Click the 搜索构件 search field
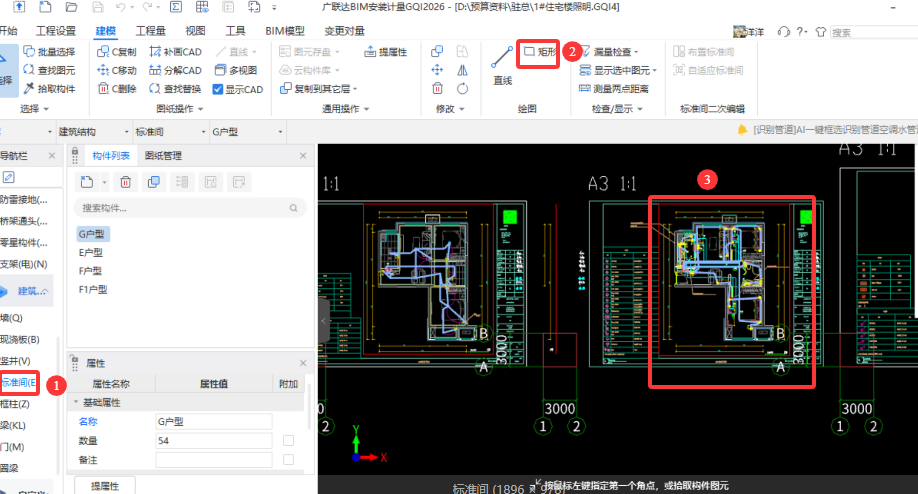This screenshot has height=494, width=918. pos(190,208)
